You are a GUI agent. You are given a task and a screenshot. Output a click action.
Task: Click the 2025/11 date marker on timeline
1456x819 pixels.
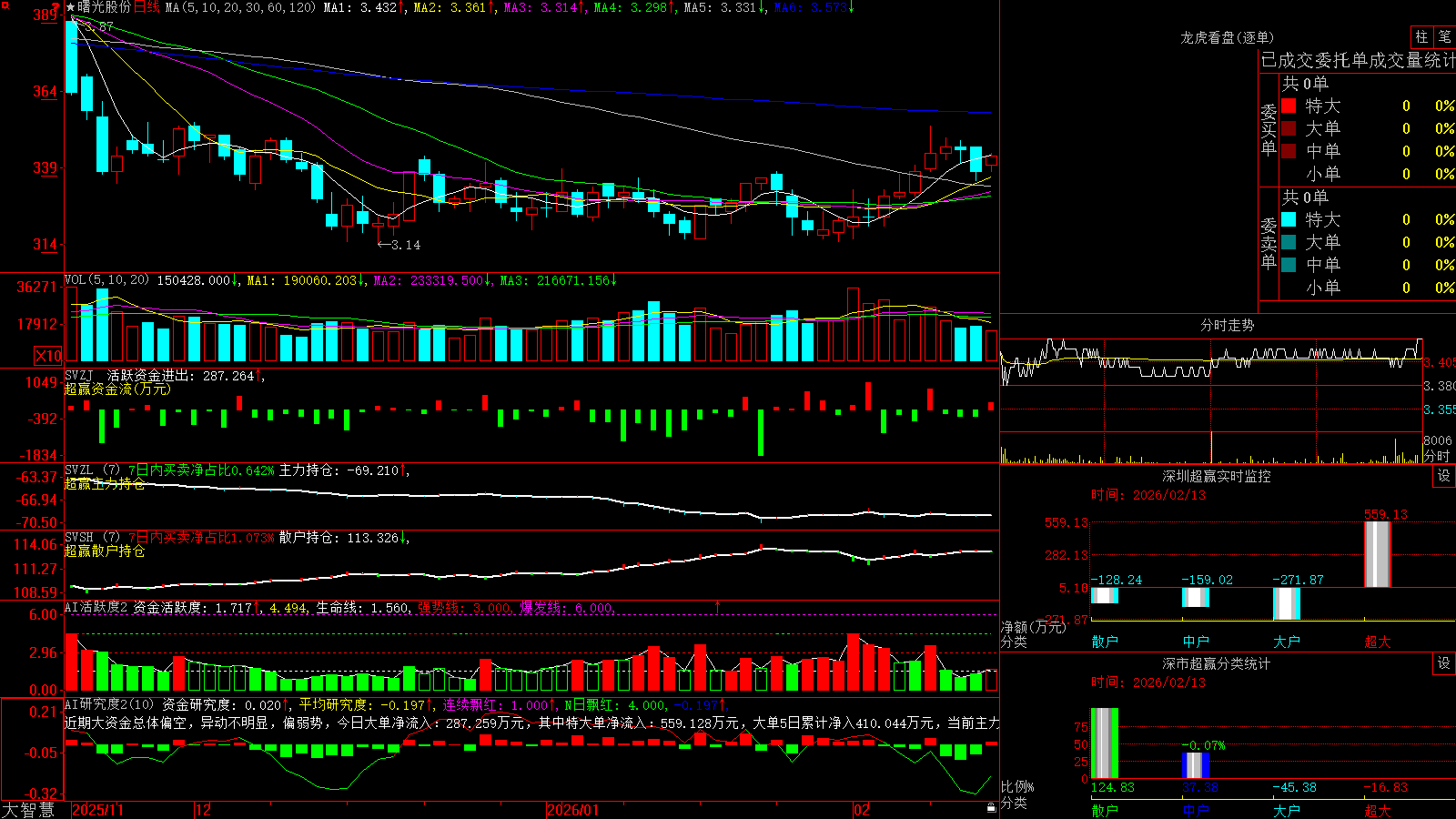point(97,810)
